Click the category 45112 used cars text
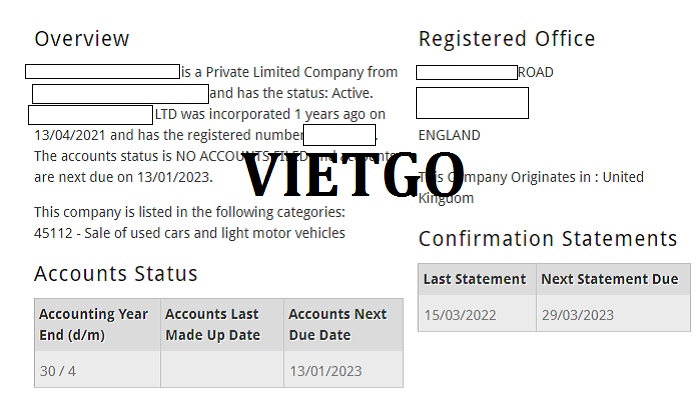The height and width of the screenshot is (417, 700). (190, 233)
